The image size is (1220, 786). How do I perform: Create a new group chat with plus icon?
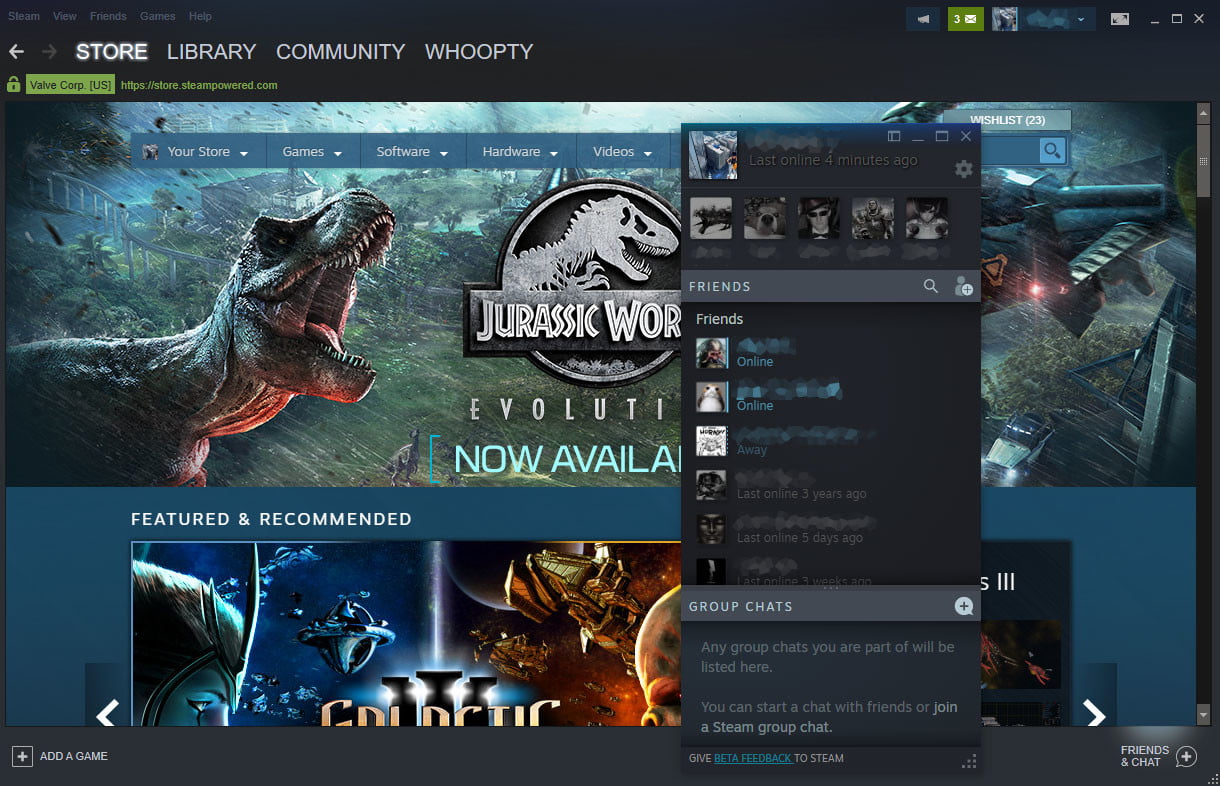[x=964, y=606]
